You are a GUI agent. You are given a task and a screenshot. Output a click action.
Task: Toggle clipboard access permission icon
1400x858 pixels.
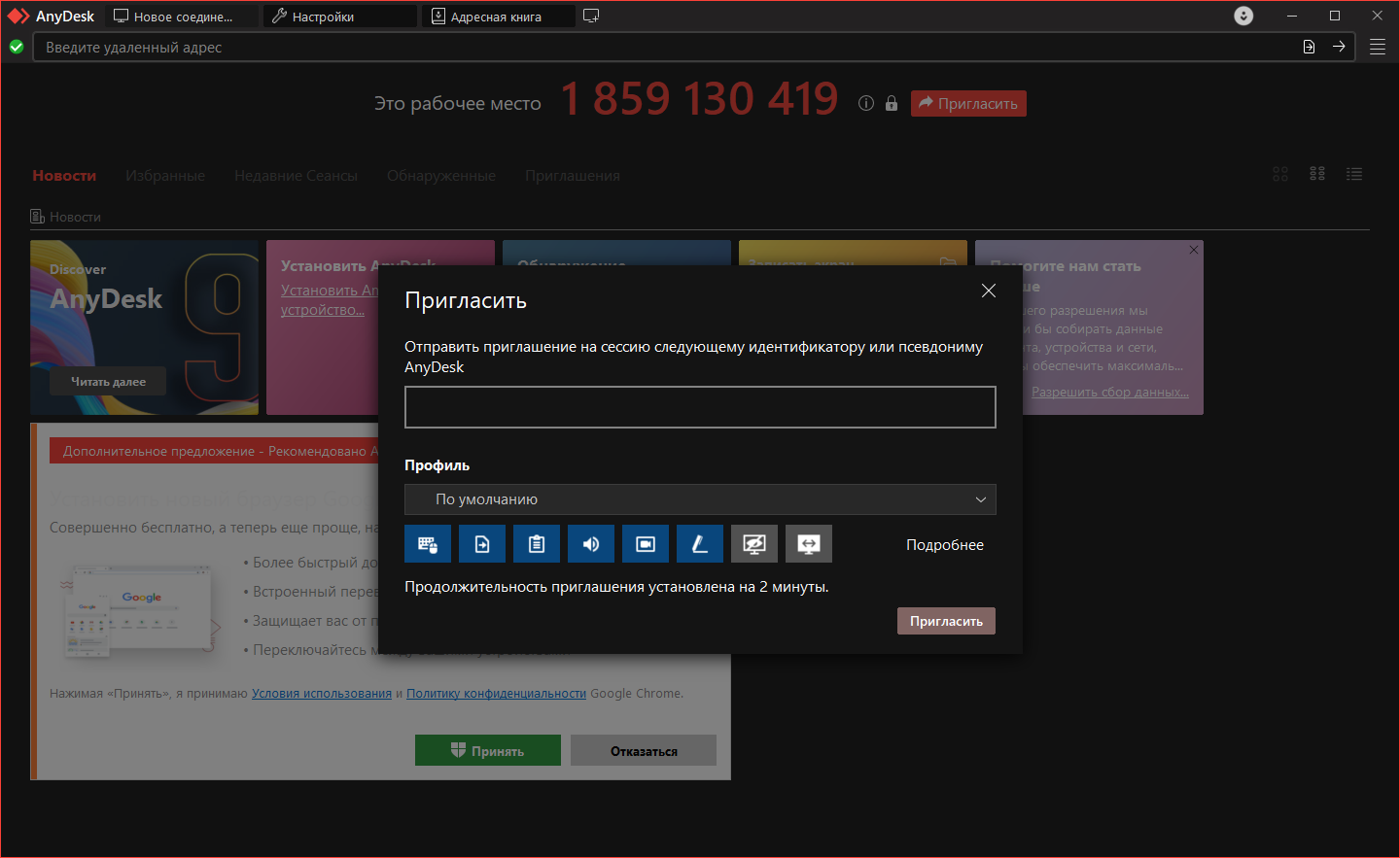pyautogui.click(x=537, y=544)
